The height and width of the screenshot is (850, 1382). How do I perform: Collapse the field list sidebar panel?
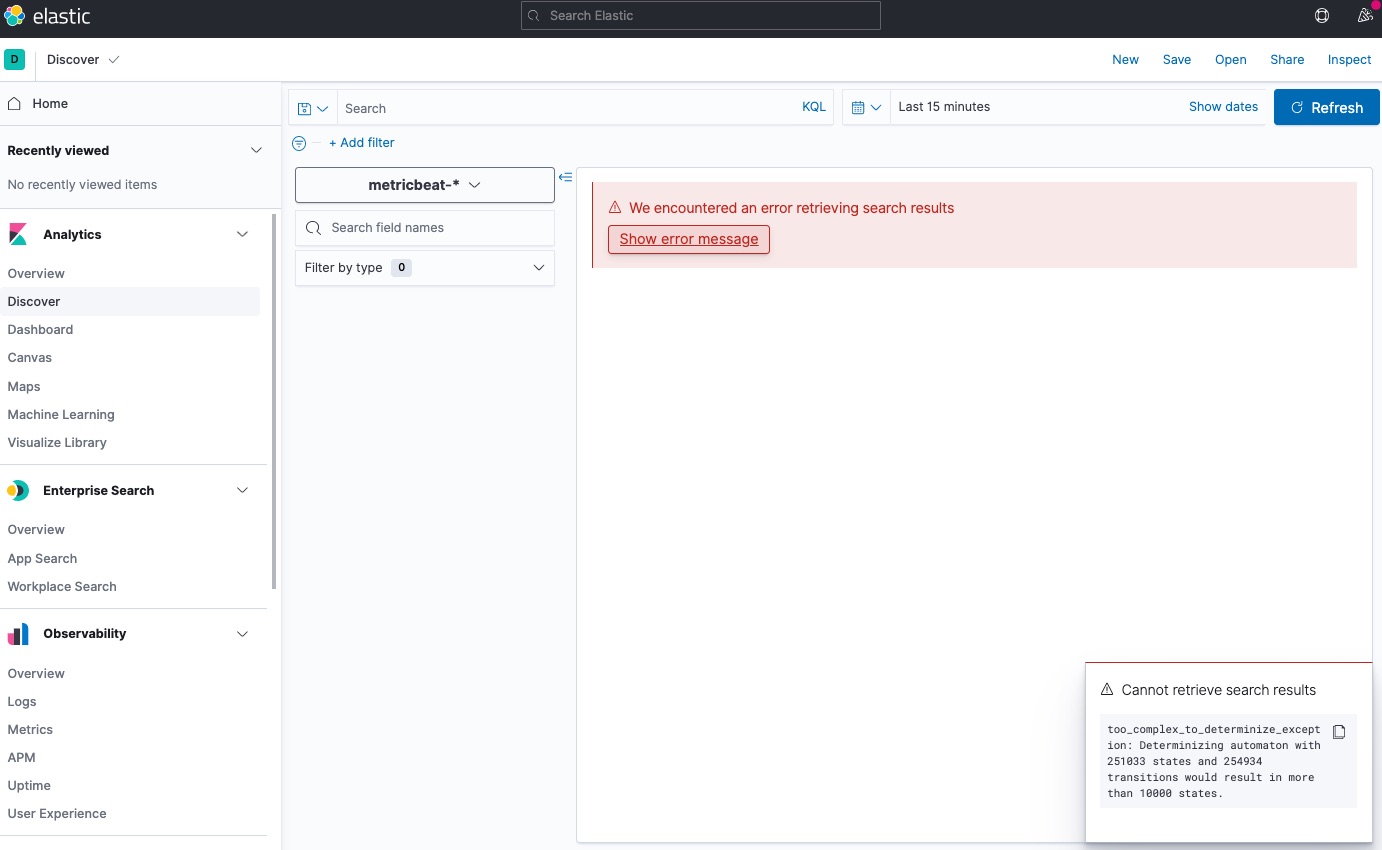pos(566,177)
